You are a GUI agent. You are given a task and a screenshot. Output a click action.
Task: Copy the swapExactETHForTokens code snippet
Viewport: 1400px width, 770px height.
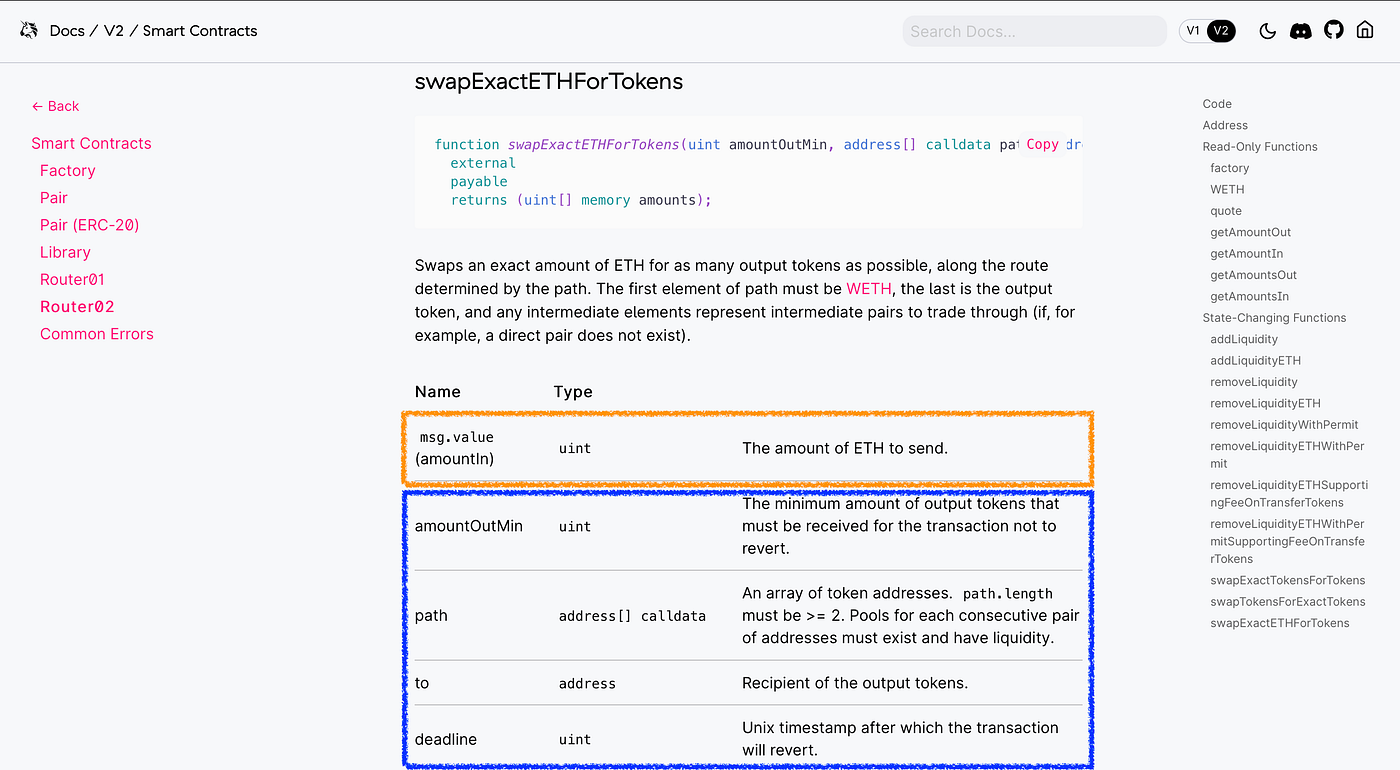1042,144
